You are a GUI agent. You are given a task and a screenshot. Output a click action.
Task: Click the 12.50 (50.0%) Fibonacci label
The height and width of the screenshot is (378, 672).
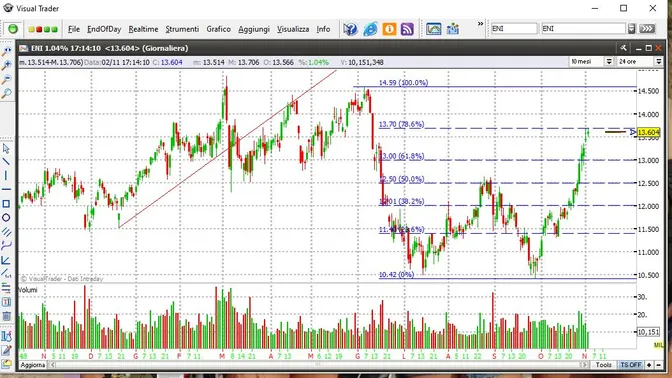402,179
